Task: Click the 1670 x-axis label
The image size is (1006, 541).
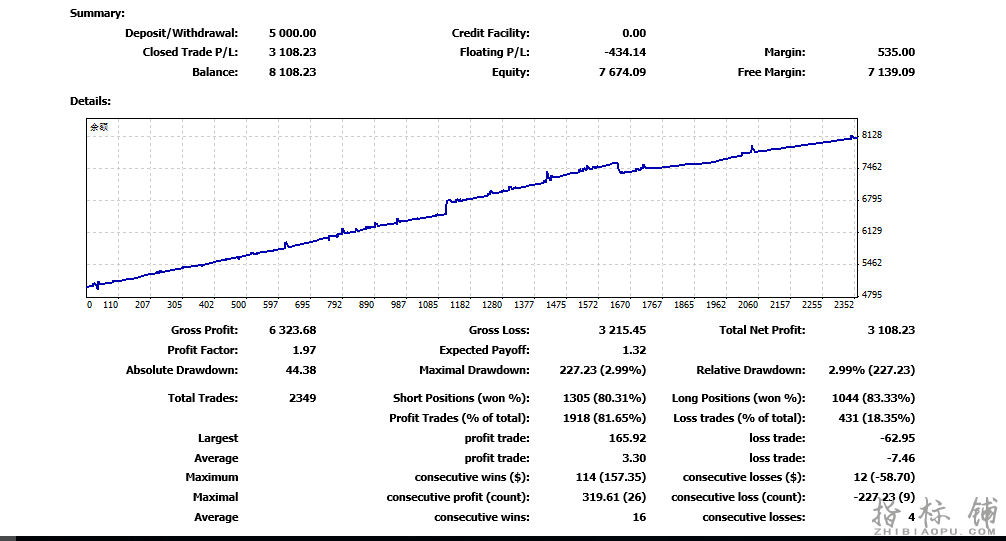Action: tap(620, 305)
